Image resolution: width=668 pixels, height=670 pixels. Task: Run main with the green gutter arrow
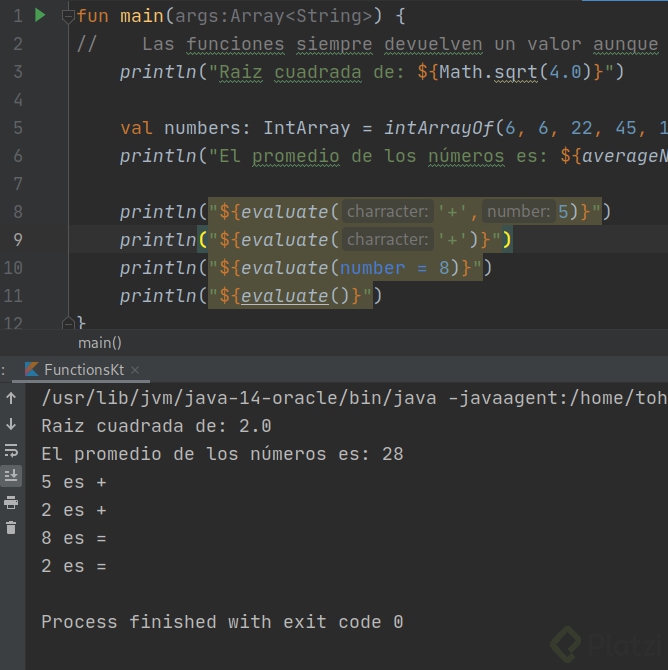(40, 15)
